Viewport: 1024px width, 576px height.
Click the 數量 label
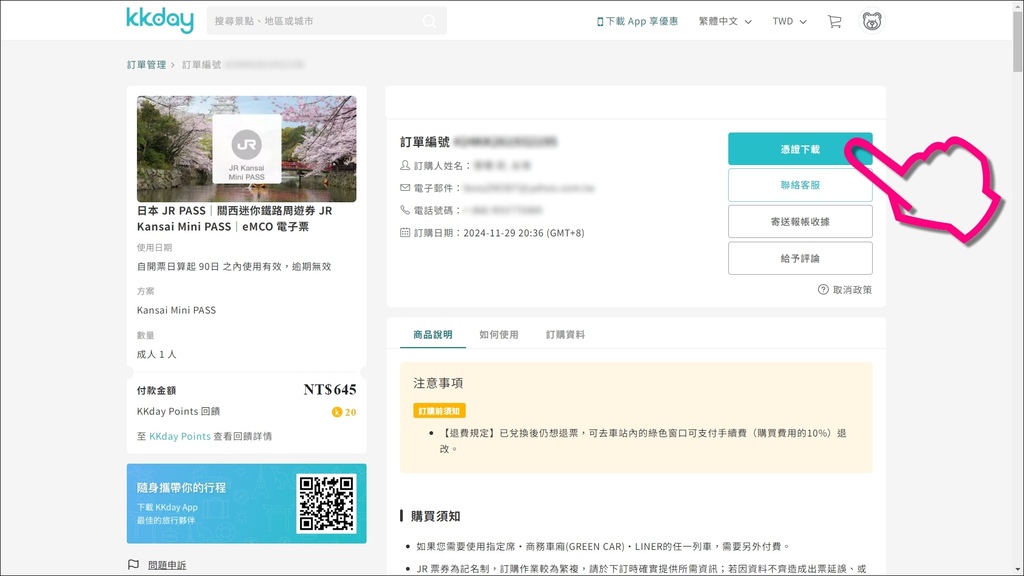[146, 335]
